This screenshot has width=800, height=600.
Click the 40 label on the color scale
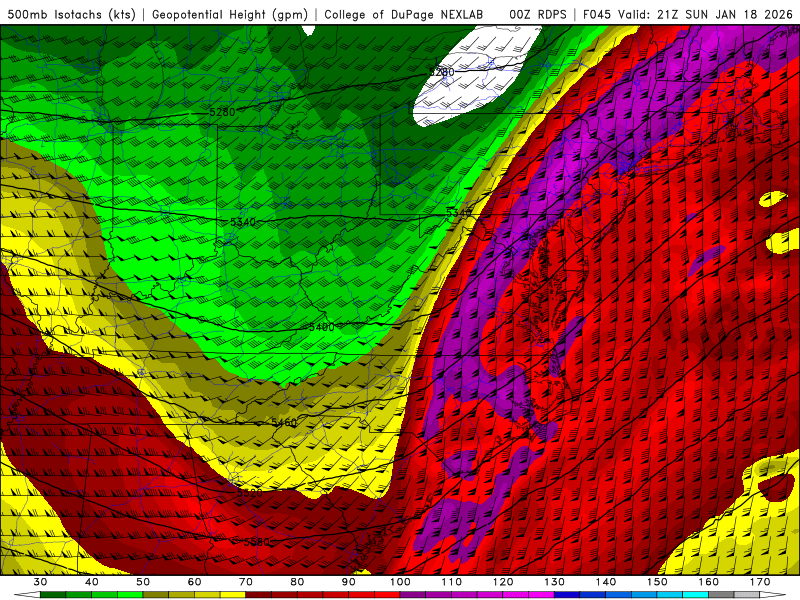pyautogui.click(x=92, y=582)
